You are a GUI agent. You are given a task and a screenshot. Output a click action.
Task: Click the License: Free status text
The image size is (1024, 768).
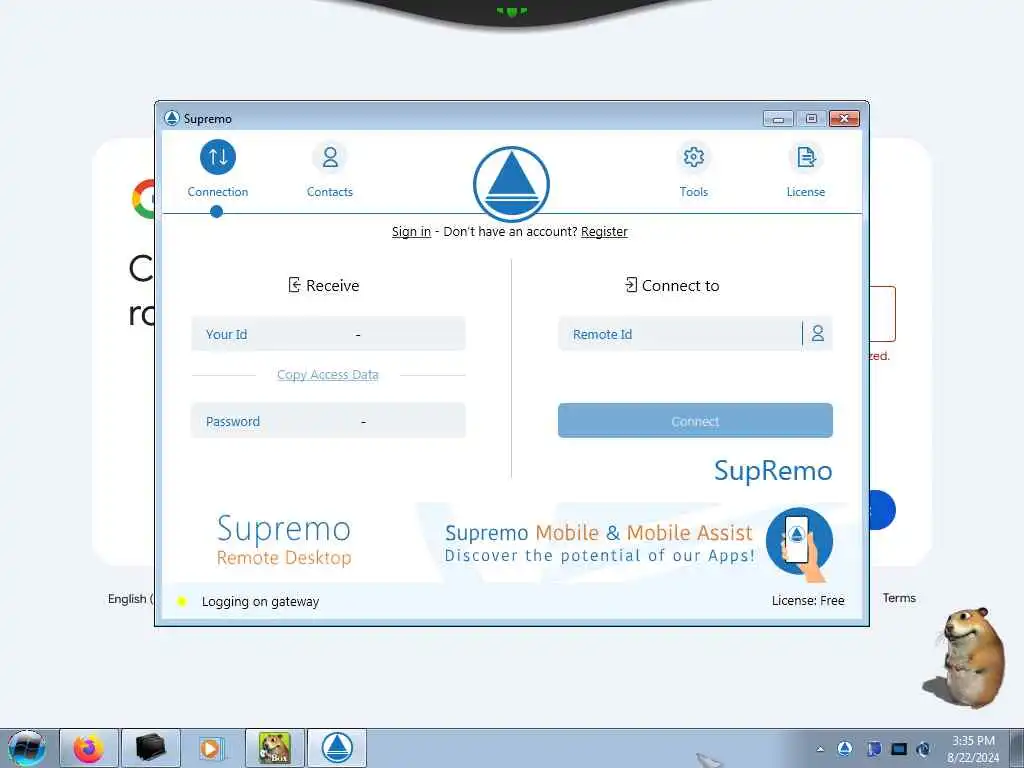pyautogui.click(x=808, y=600)
